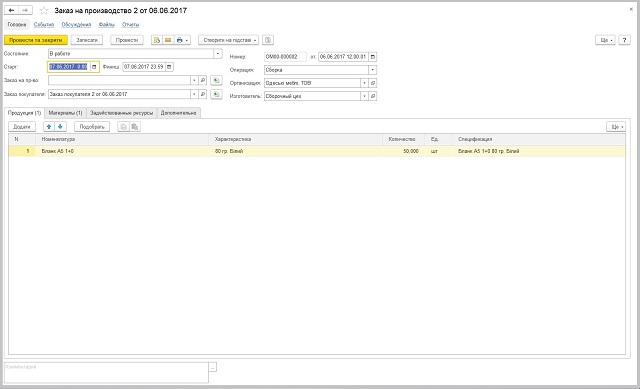Image resolution: width=640 pixels, height=389 pixels.
Task: Open calendar picker for Старт date
Action: point(94,67)
